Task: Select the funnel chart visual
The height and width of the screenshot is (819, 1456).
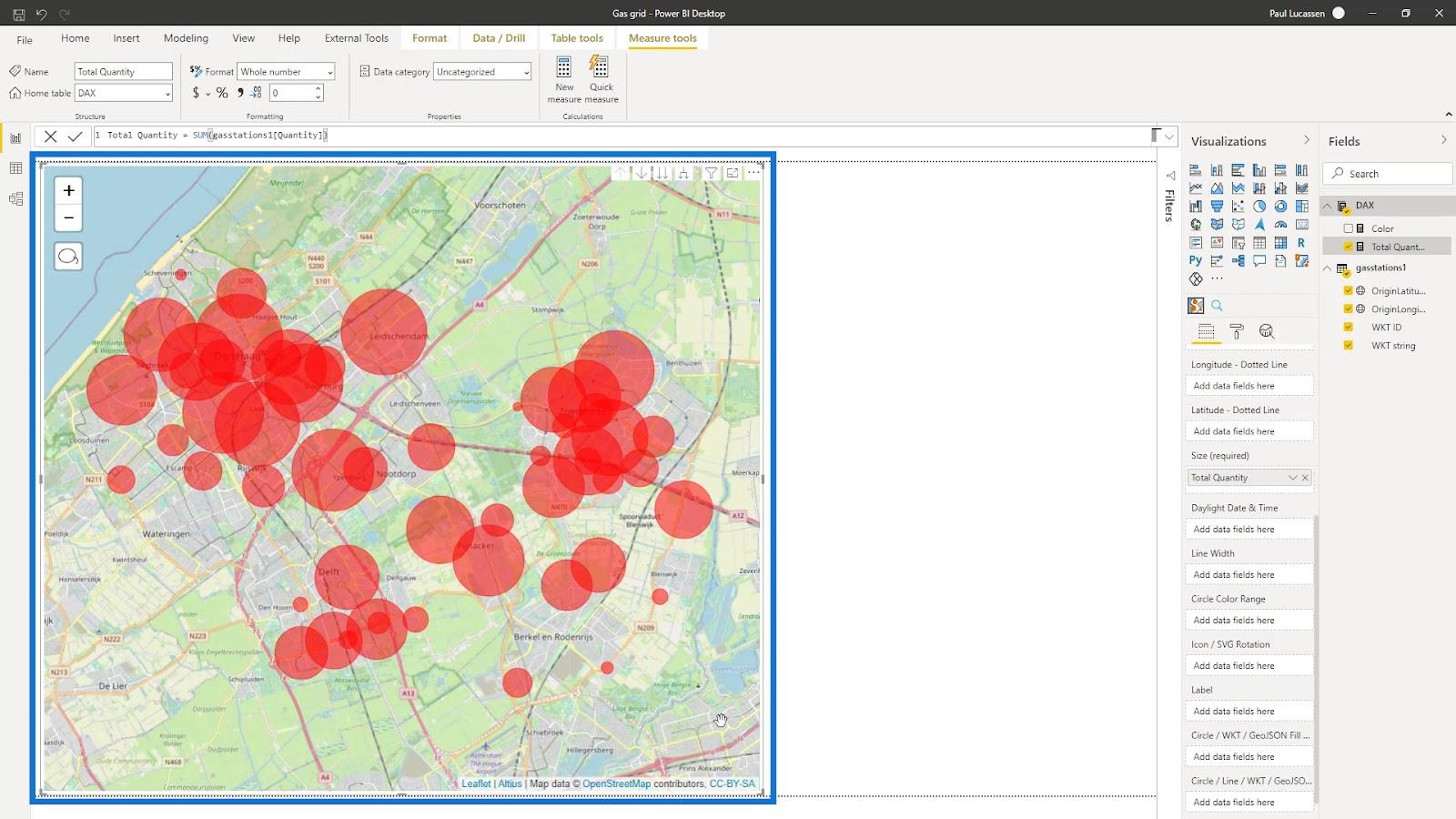Action: (1217, 207)
